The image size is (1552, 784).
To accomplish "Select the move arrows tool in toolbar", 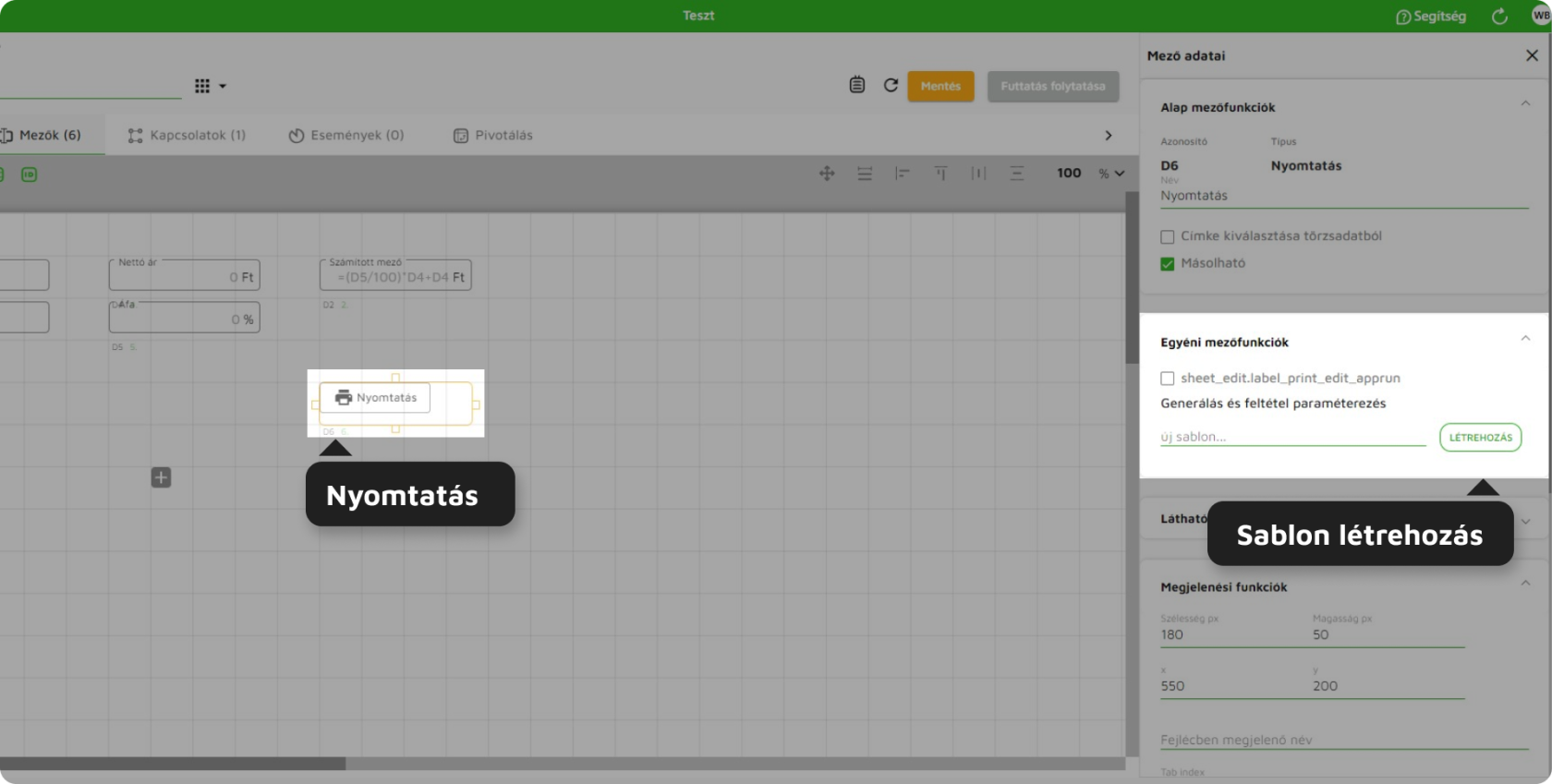I will click(827, 173).
